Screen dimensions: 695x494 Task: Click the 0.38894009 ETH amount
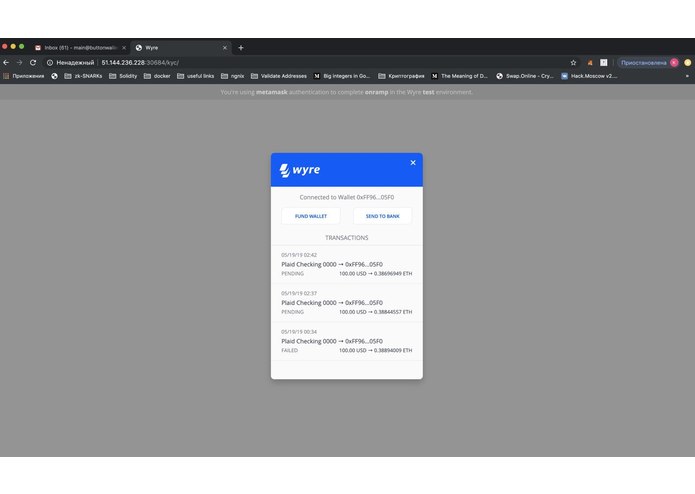coord(393,350)
